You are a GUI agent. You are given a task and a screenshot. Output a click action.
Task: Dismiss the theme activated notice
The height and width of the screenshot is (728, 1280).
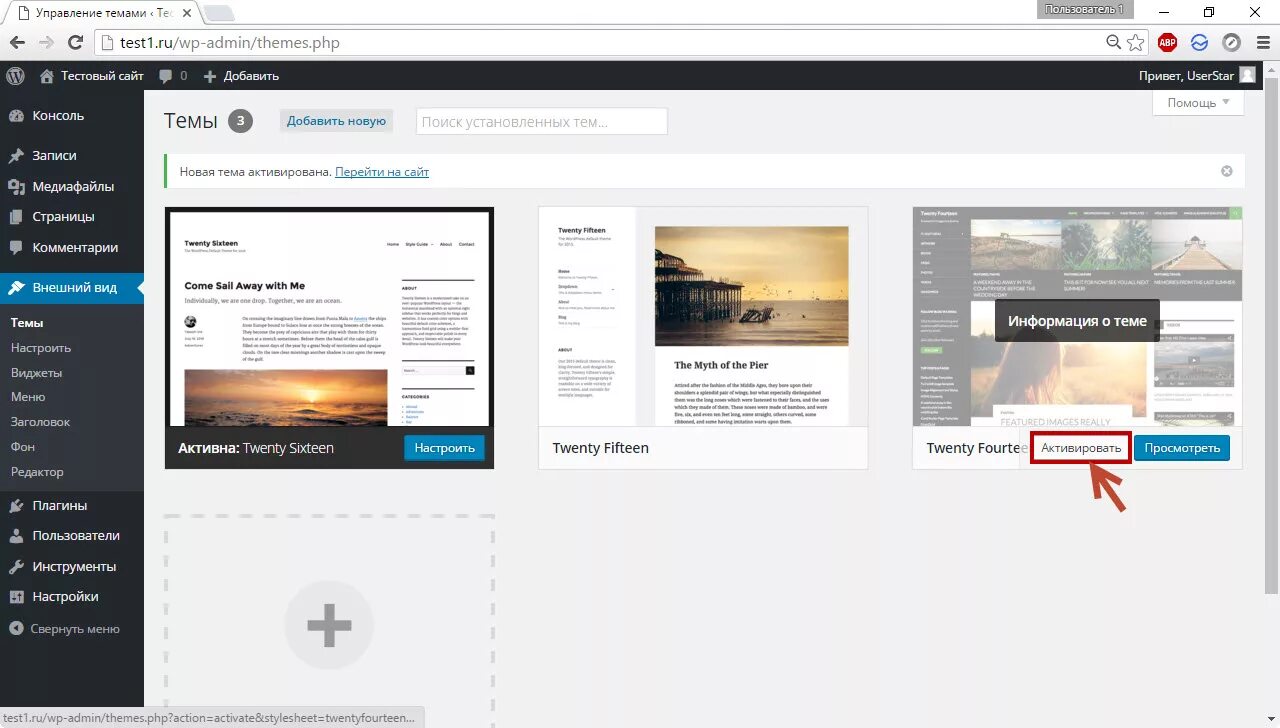coord(1227,171)
